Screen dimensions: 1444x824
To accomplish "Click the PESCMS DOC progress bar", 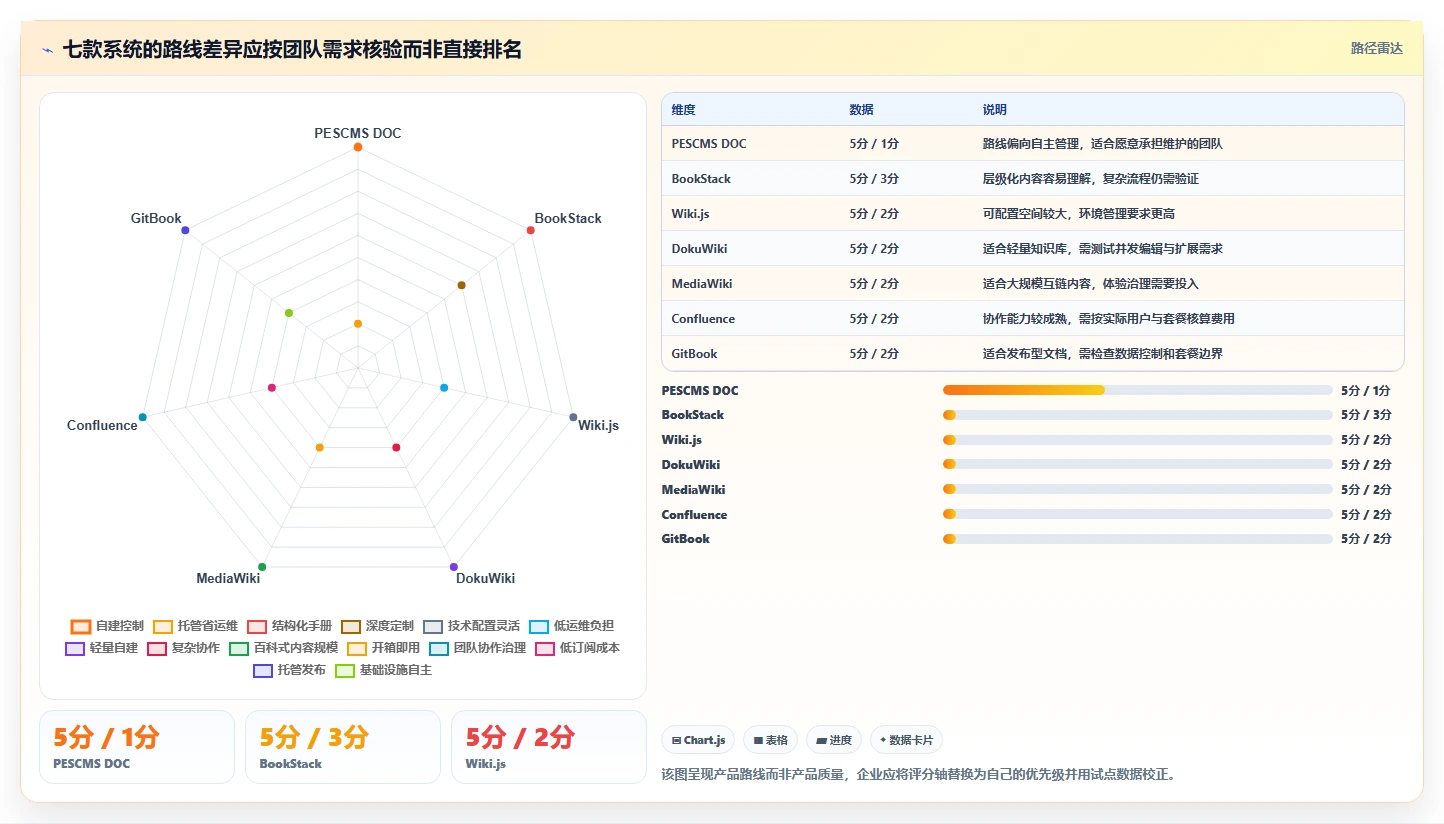I will point(1137,390).
